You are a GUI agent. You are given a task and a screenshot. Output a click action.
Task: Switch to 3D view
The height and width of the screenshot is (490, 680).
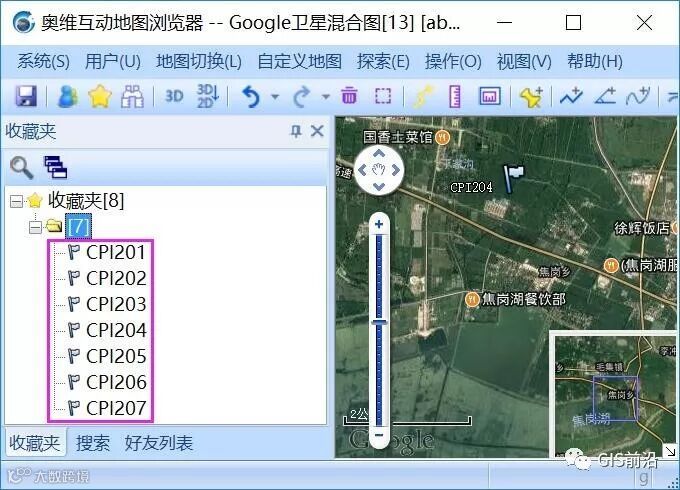point(174,96)
